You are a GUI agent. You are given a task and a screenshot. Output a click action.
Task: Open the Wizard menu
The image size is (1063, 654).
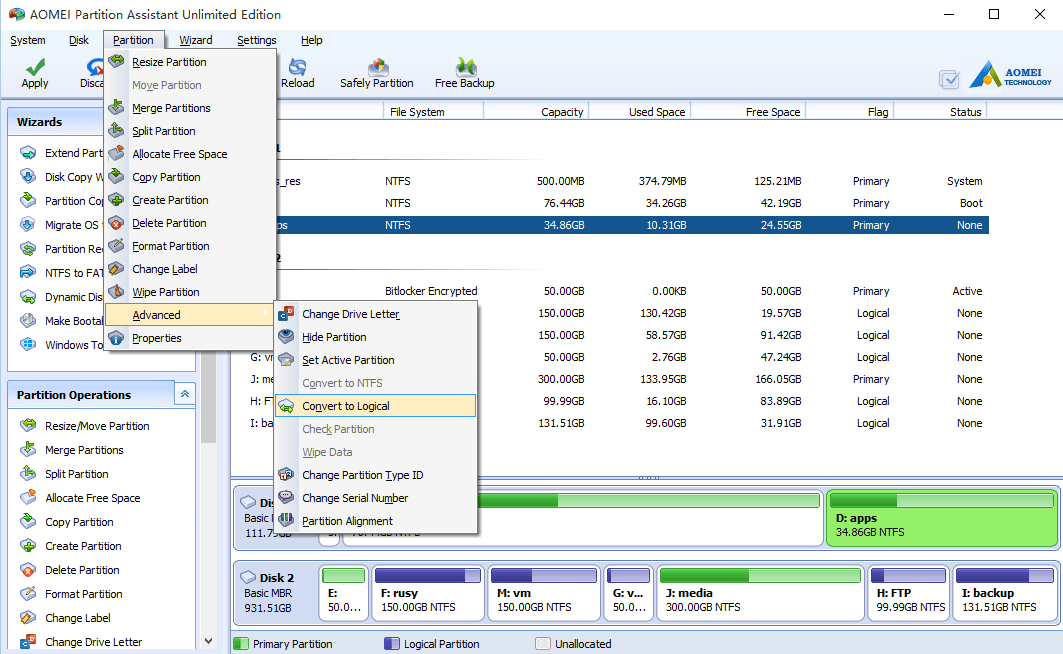point(196,40)
